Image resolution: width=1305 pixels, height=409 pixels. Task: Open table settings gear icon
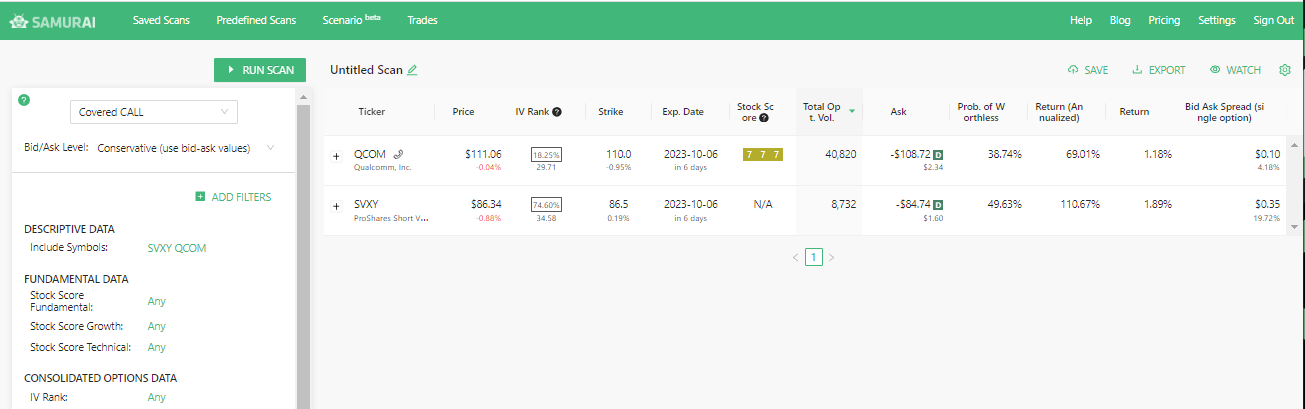1285,70
